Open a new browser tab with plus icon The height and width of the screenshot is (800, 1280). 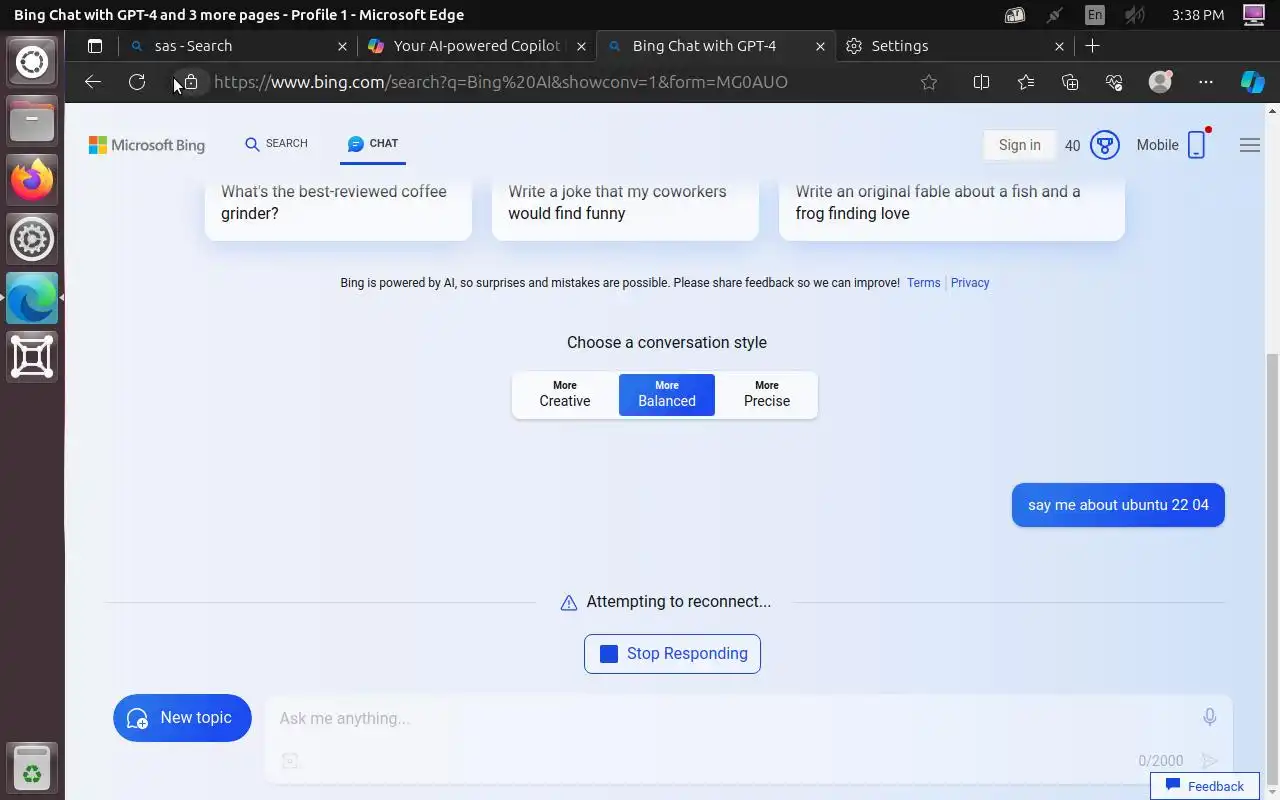pyautogui.click(x=1092, y=46)
